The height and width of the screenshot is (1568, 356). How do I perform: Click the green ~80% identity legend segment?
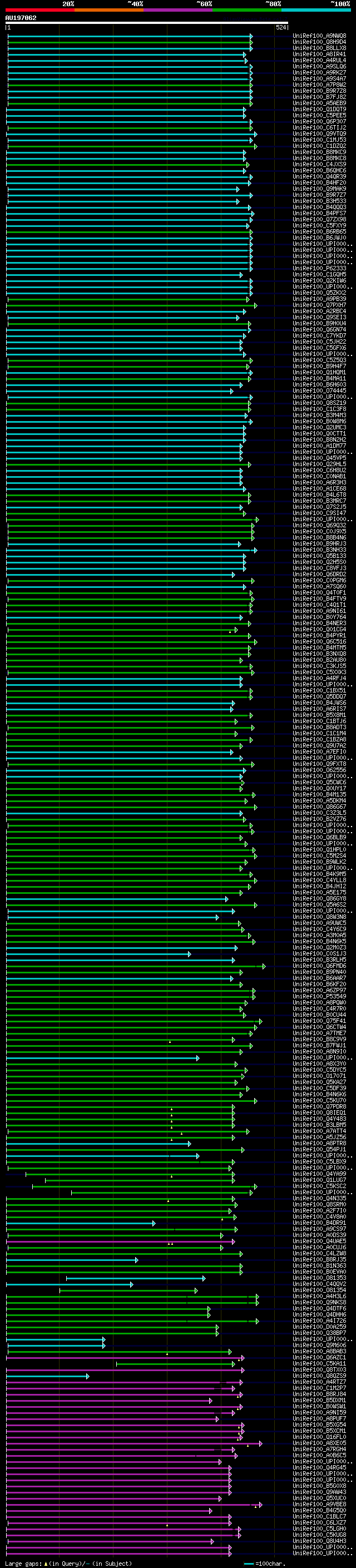pyautogui.click(x=247, y=10)
